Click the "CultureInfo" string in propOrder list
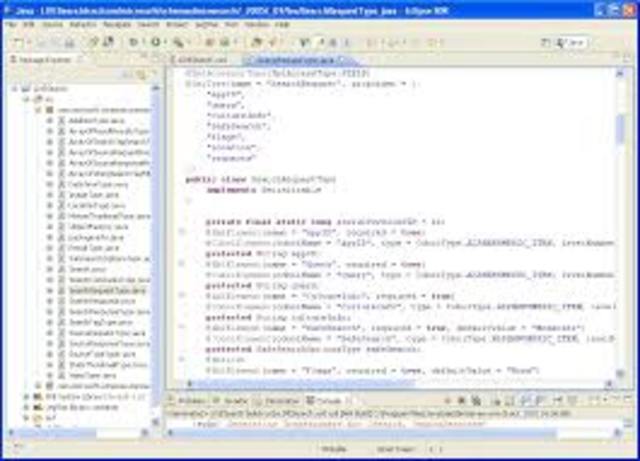The image size is (640, 461). (238, 116)
